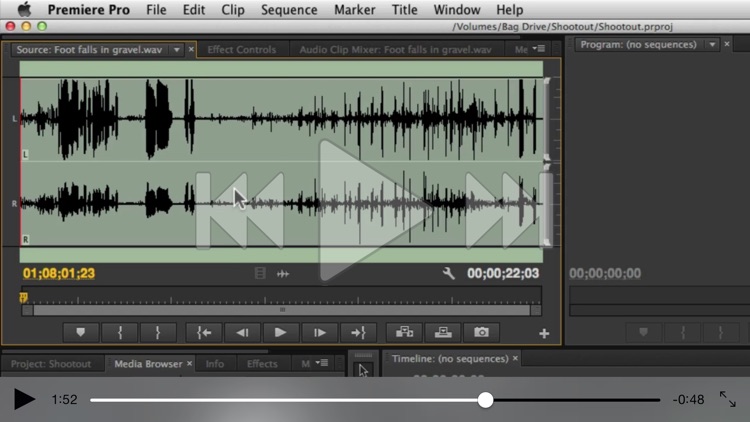Click the video player progress knob

485,400
